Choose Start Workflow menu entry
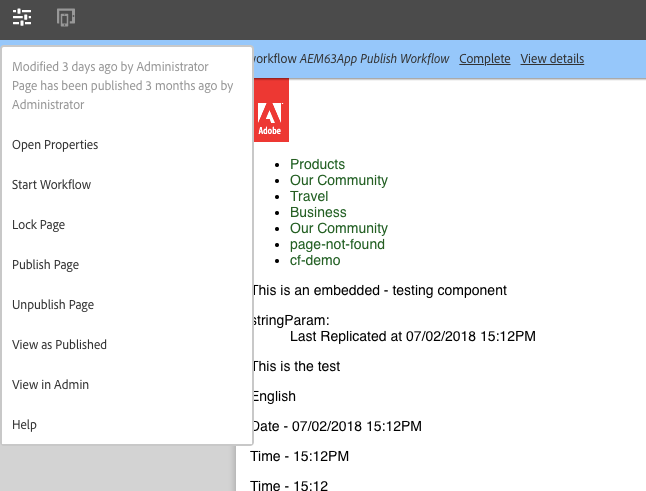 (51, 185)
